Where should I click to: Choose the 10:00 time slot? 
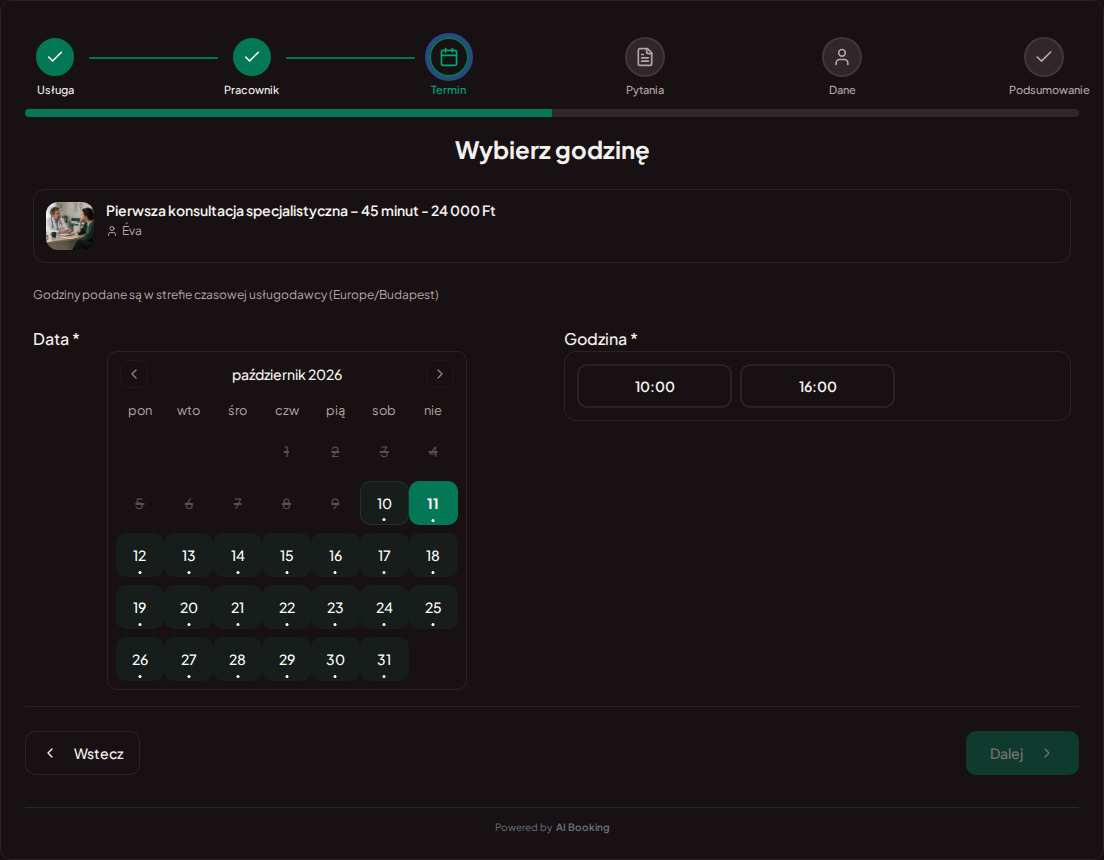pyautogui.click(x=654, y=386)
